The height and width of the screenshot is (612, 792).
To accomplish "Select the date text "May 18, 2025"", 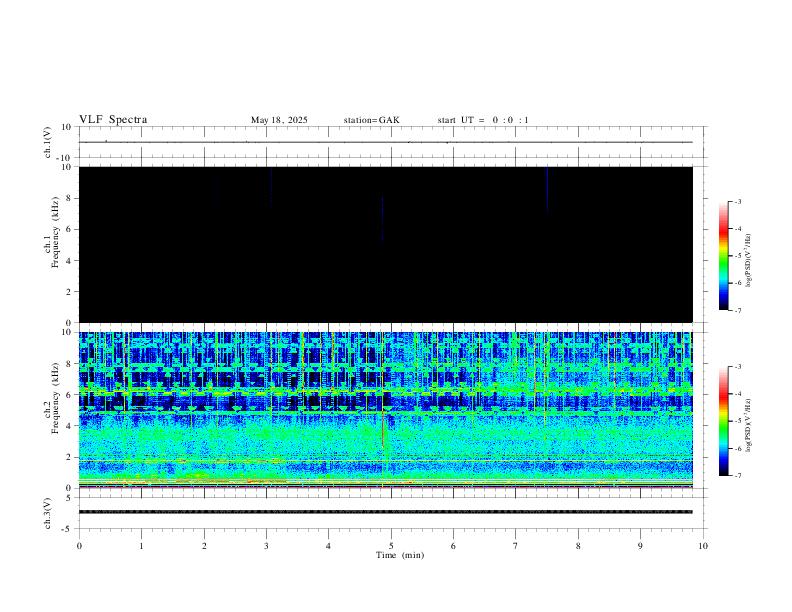I will pos(279,120).
